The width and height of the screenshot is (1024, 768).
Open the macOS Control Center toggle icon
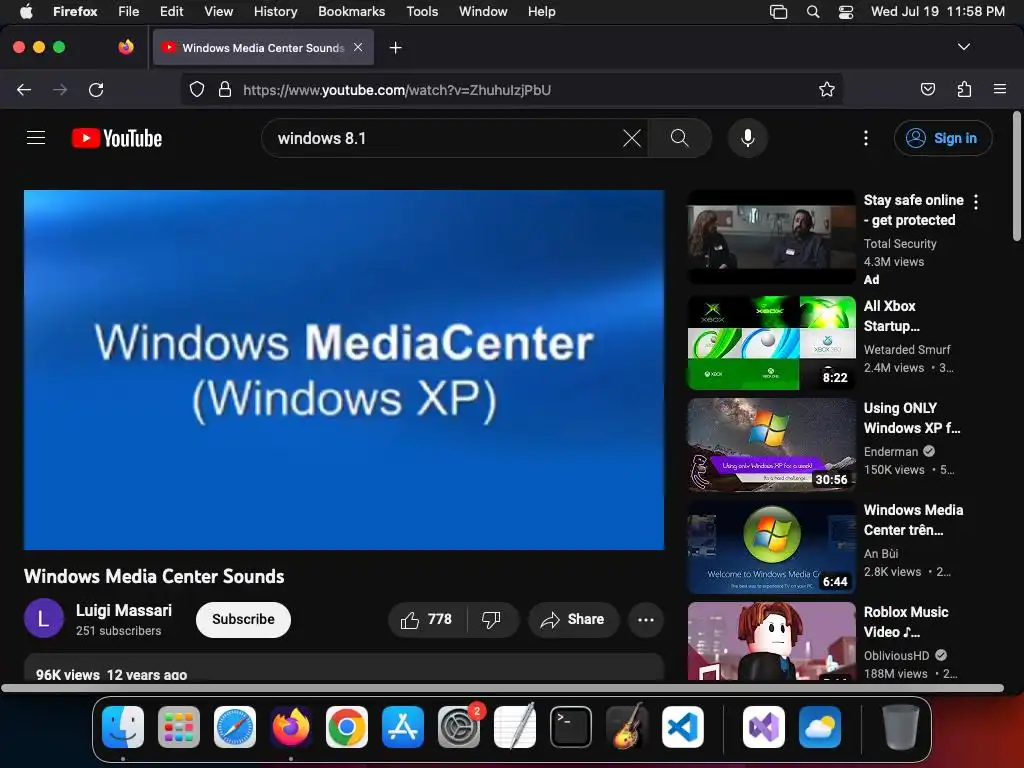846,11
